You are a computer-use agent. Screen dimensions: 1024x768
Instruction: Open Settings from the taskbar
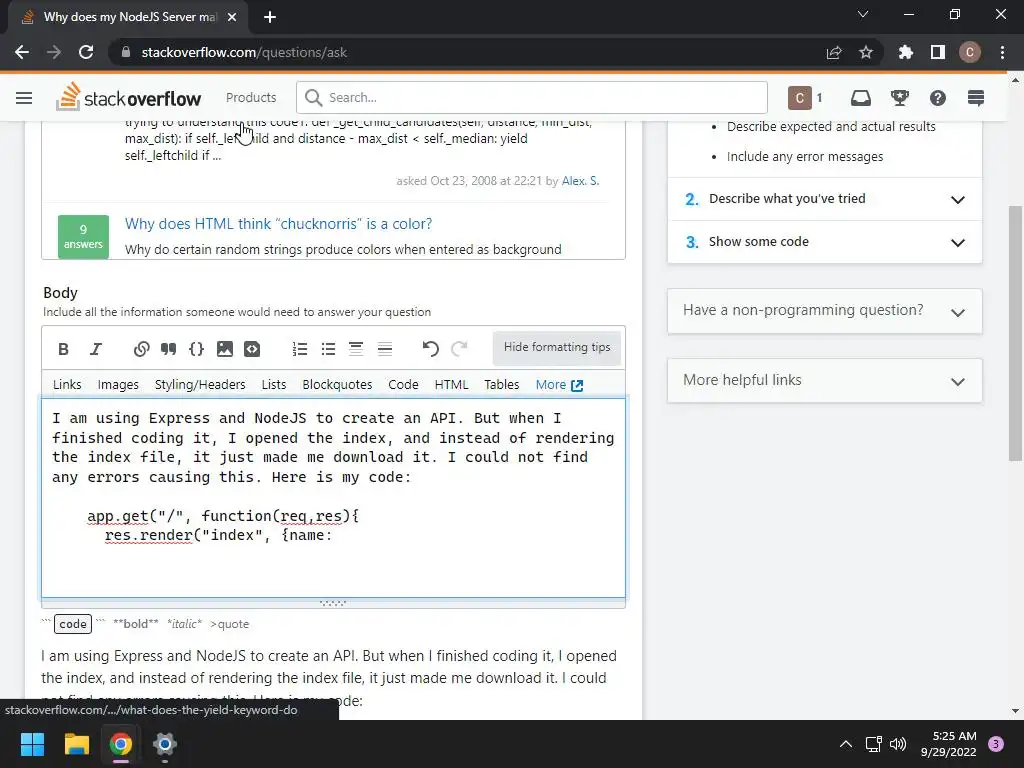point(165,744)
